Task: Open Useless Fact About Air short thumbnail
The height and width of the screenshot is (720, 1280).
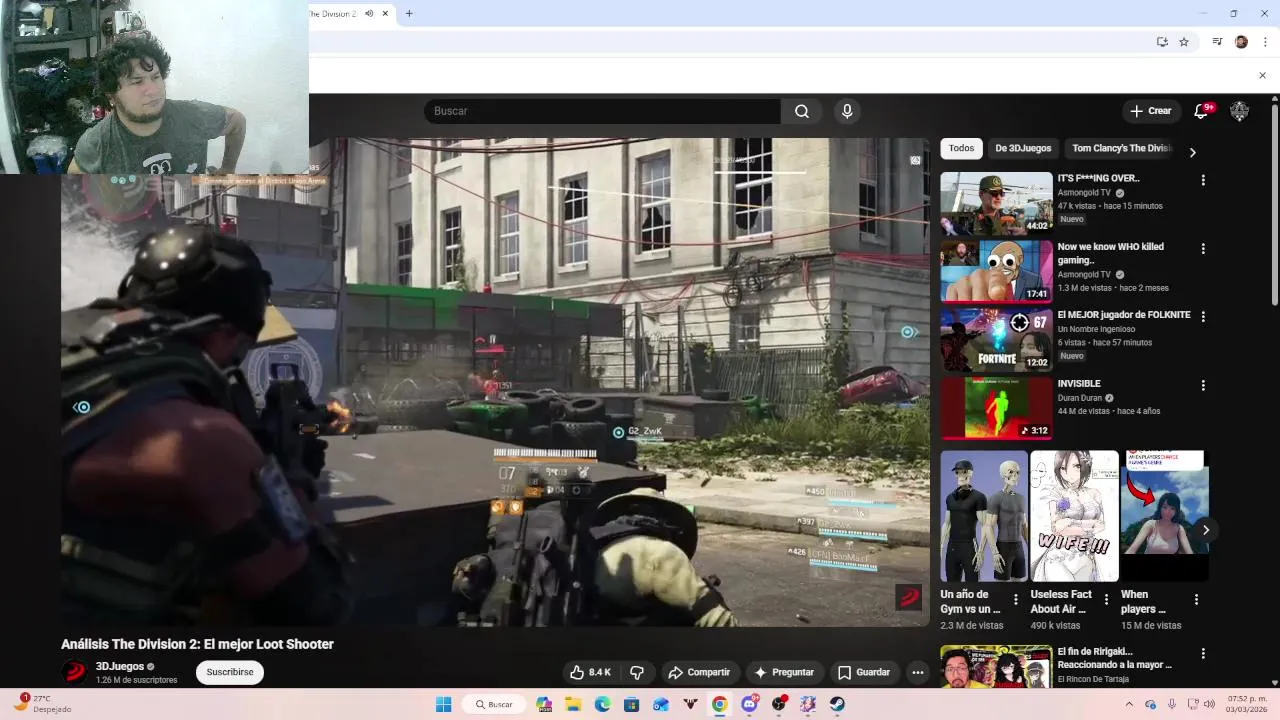Action: click(x=1074, y=516)
